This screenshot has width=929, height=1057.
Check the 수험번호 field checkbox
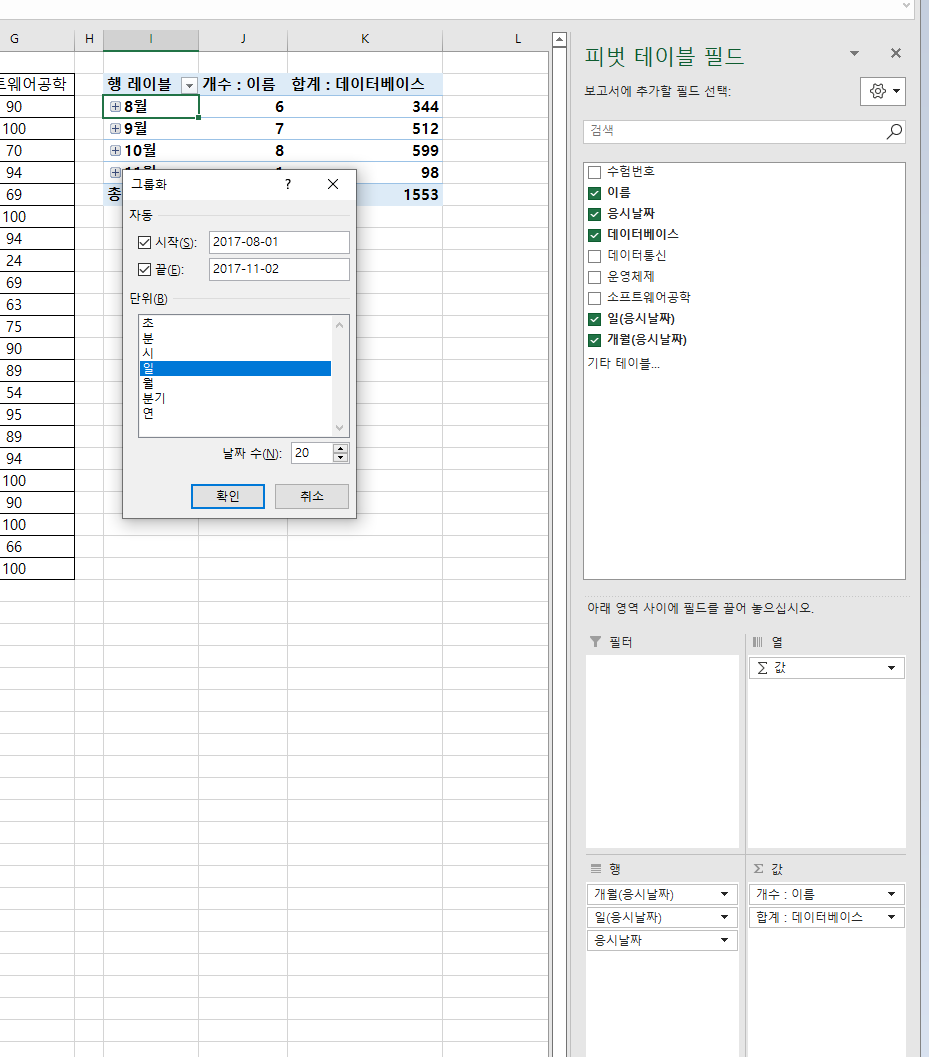[595, 172]
